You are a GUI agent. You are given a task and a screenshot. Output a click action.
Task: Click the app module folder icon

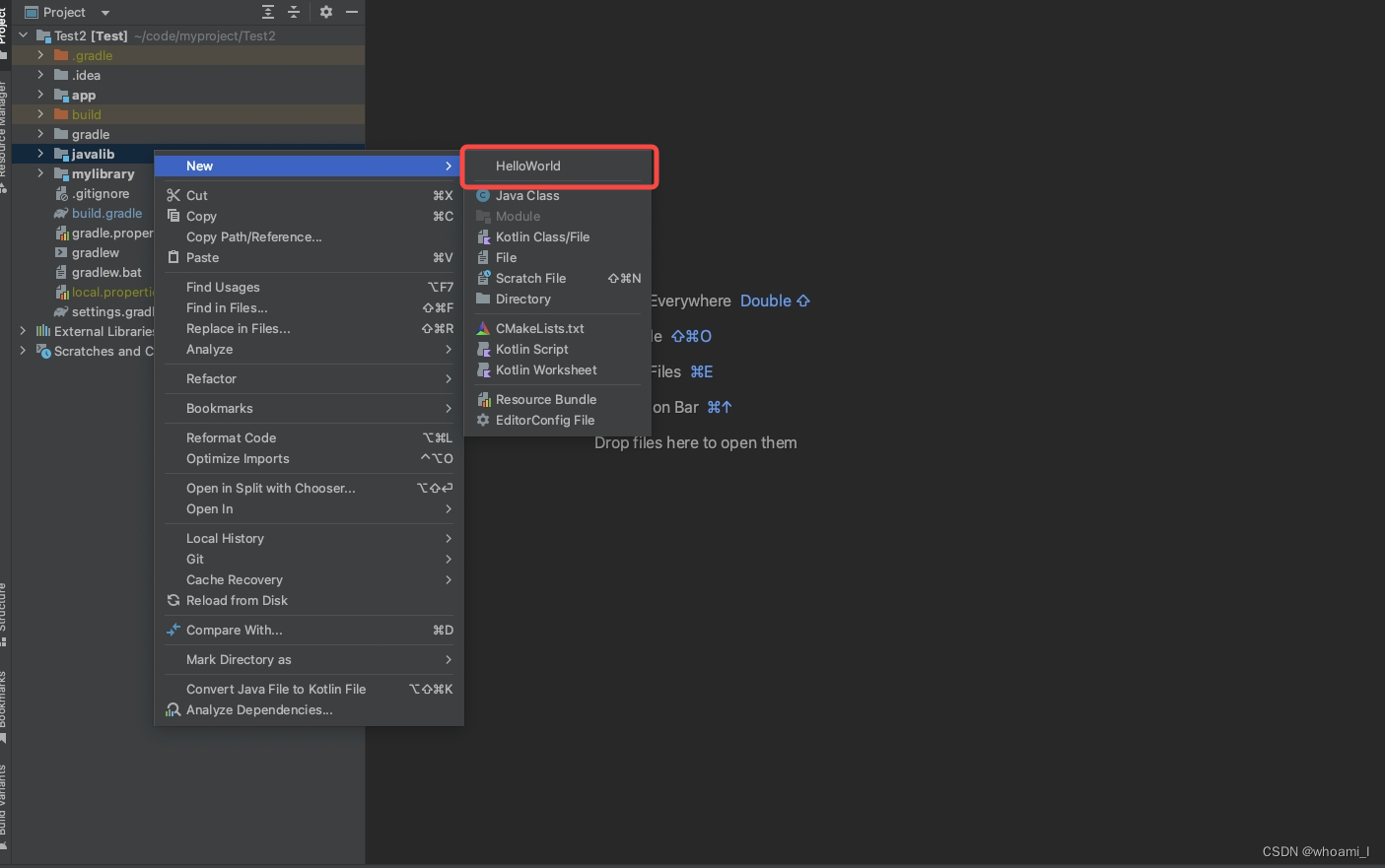61,95
